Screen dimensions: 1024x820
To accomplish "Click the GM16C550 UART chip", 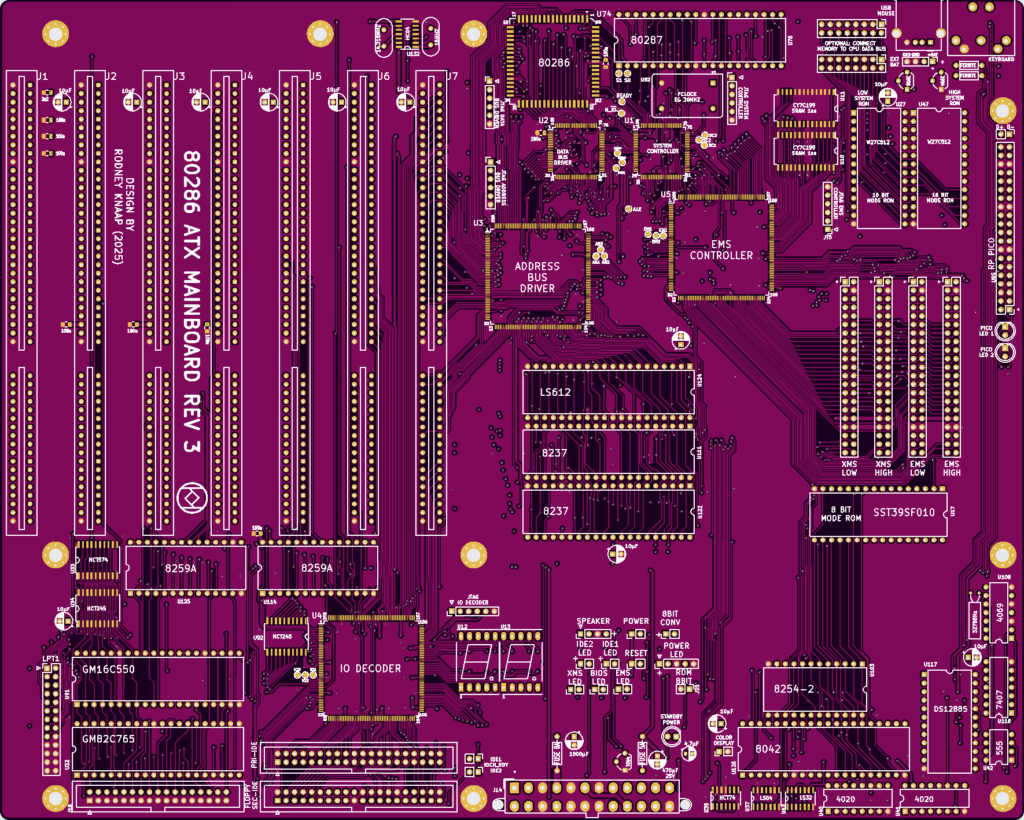I will (158, 671).
